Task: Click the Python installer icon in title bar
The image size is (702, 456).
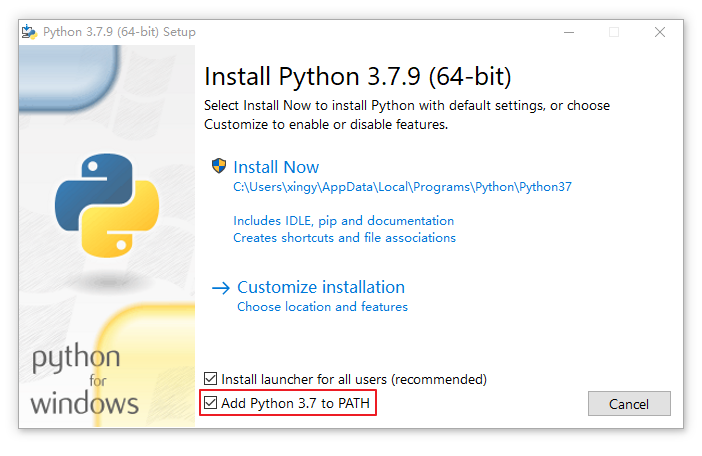Action: click(x=30, y=32)
